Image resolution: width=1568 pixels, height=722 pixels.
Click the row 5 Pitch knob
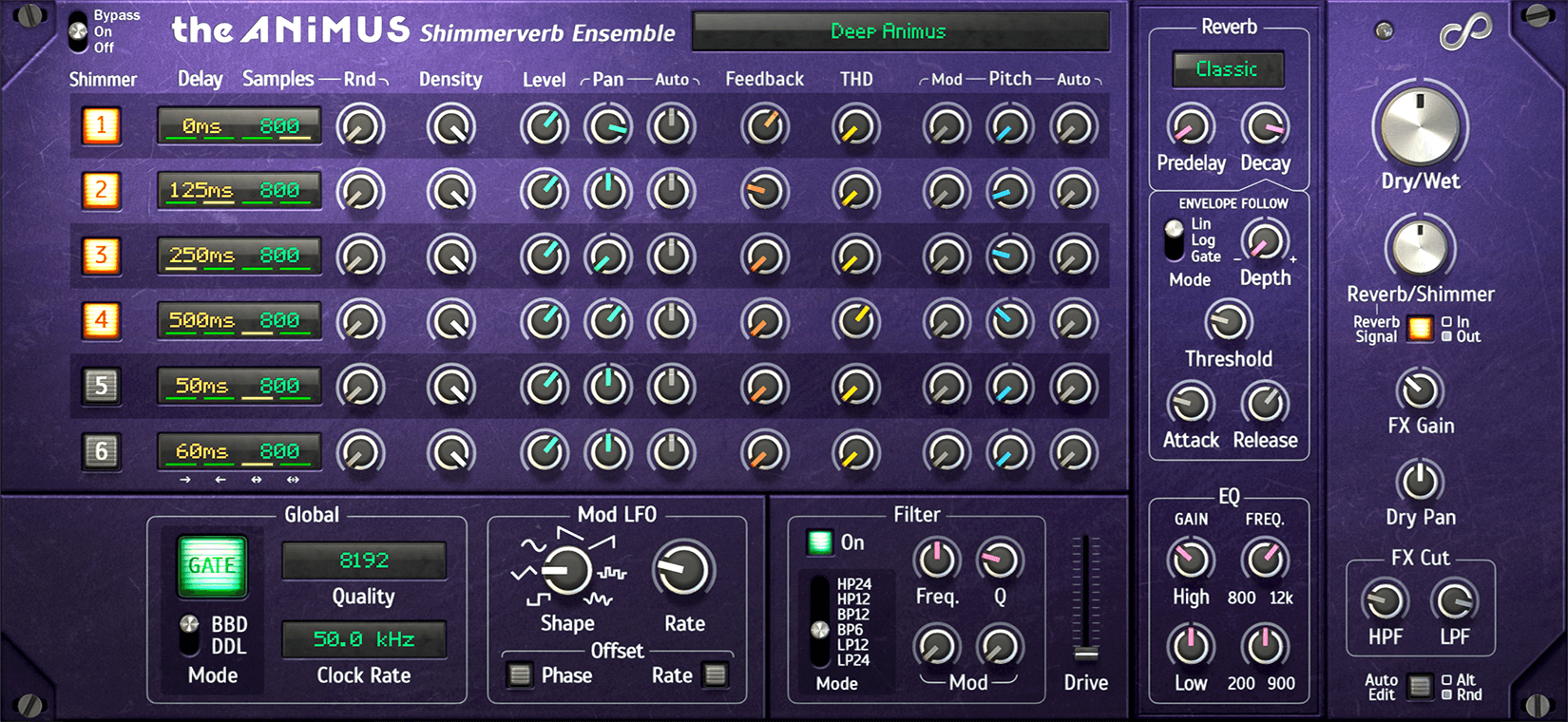pyautogui.click(x=1009, y=387)
